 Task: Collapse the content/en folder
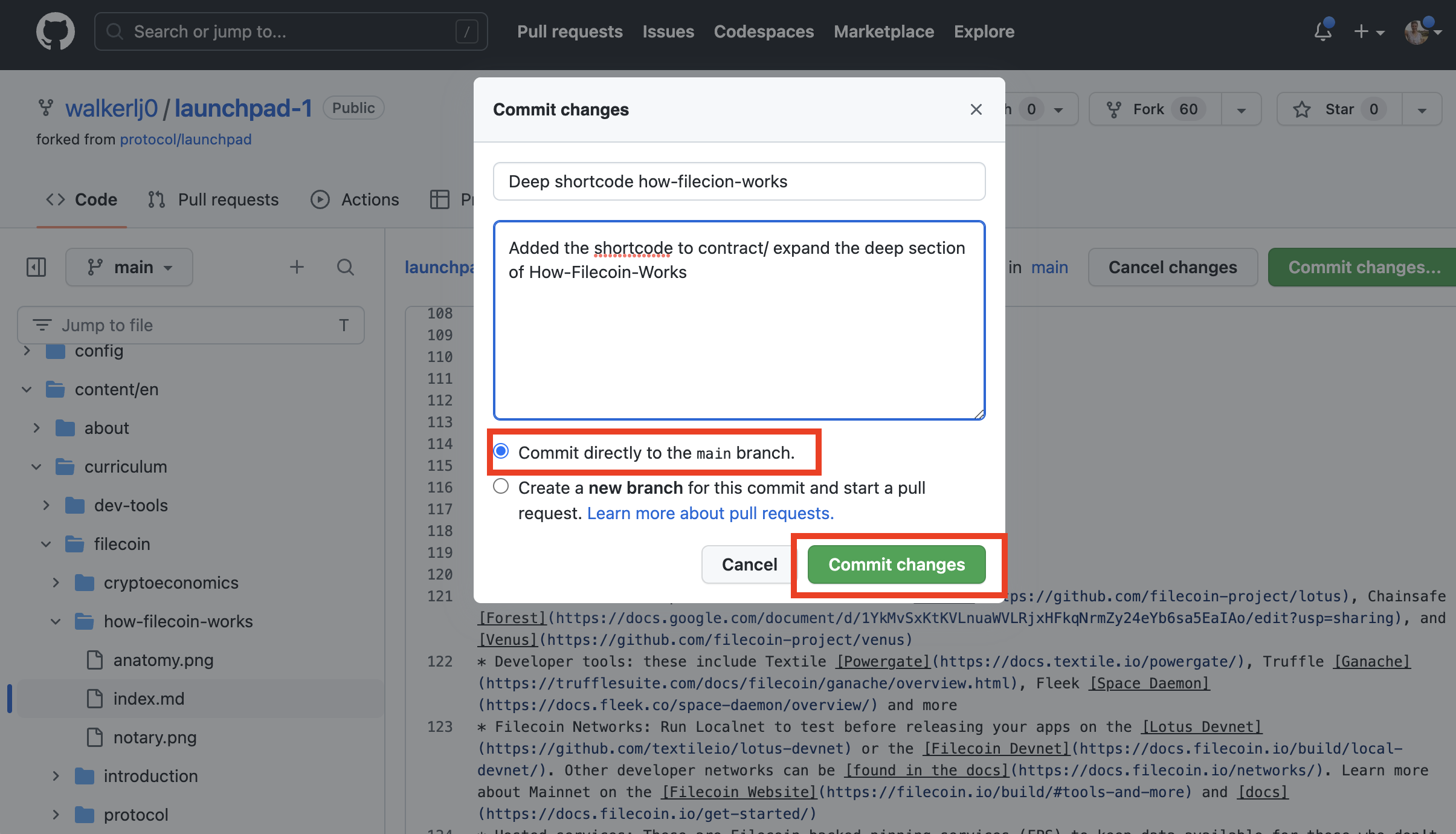[x=27, y=389]
